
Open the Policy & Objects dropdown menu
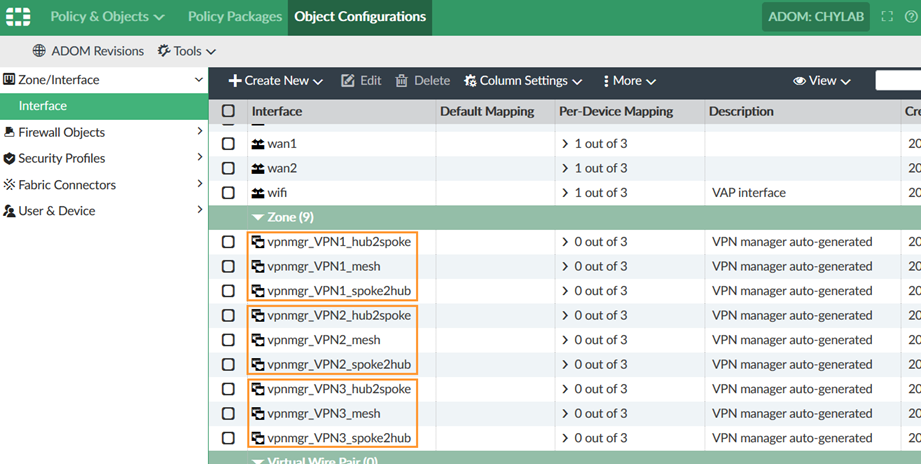pos(107,16)
